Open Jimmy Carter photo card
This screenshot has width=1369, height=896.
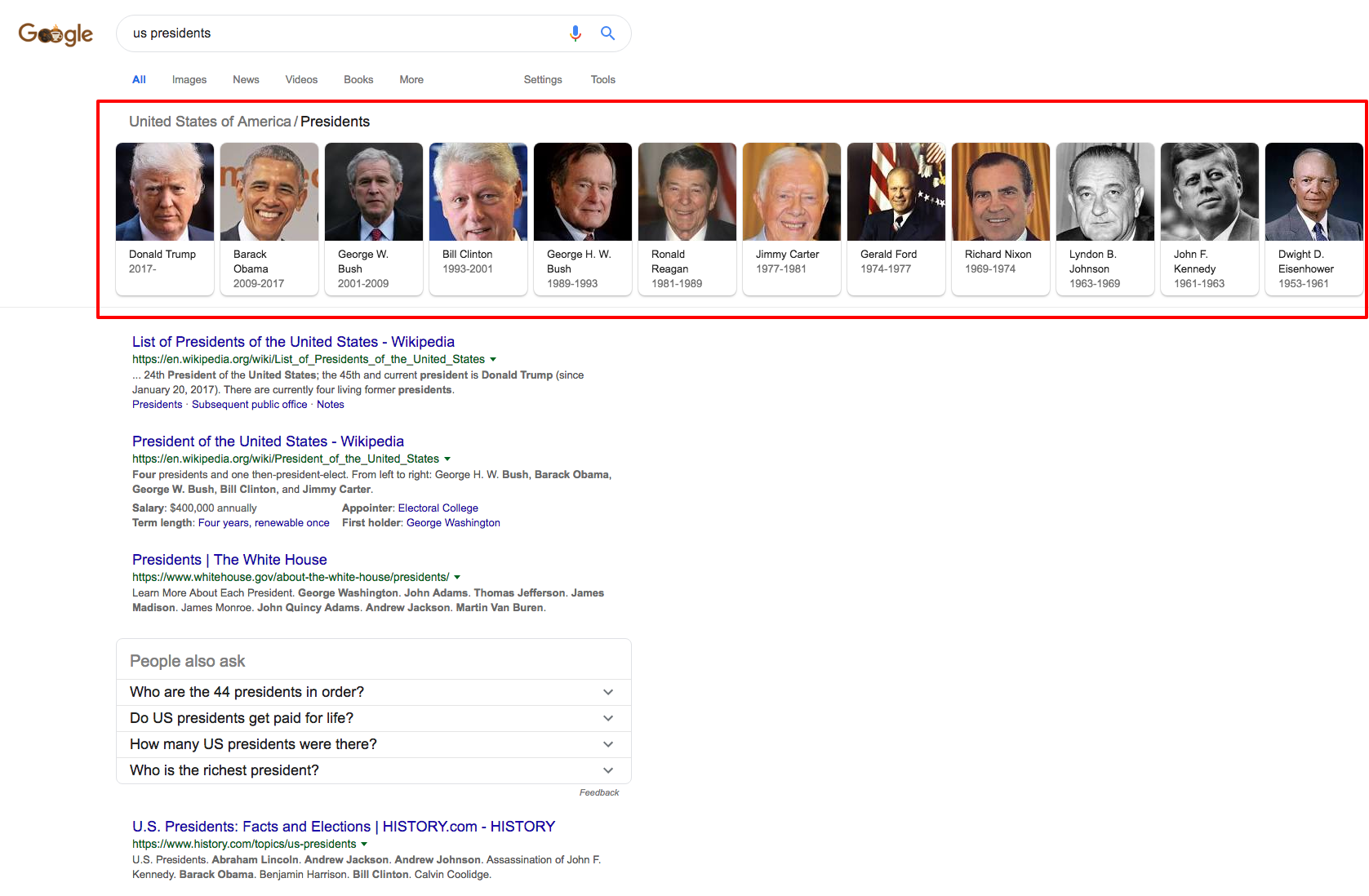[x=792, y=219]
